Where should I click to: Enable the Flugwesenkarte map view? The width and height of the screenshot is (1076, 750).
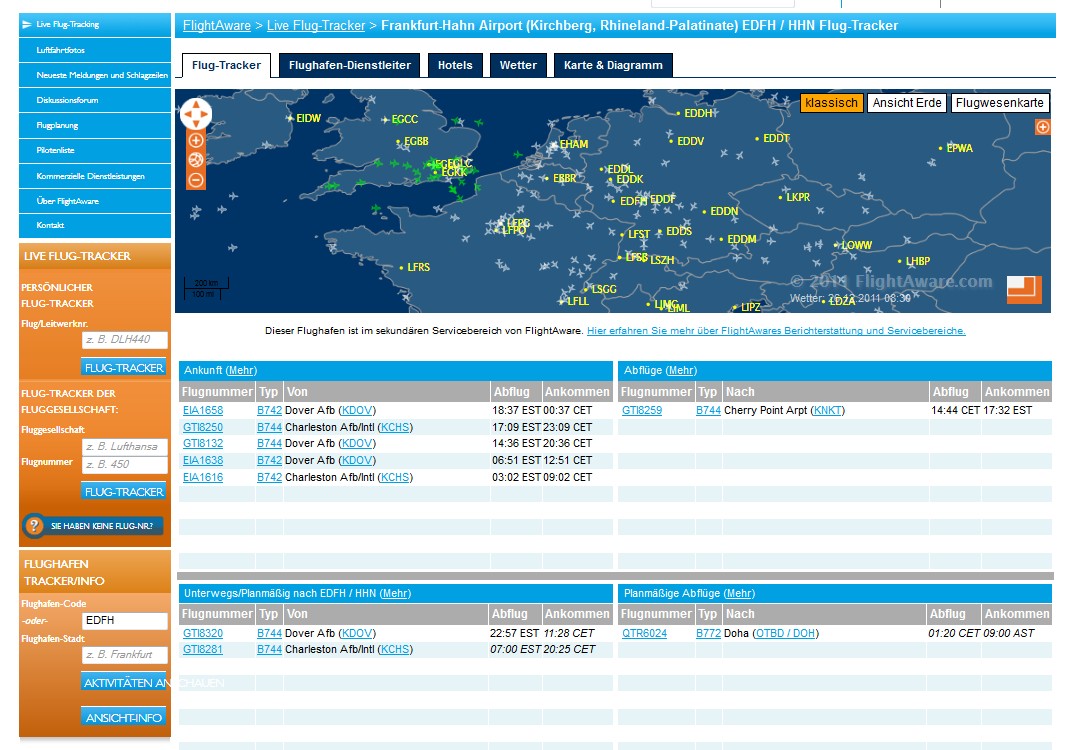[x=999, y=103]
